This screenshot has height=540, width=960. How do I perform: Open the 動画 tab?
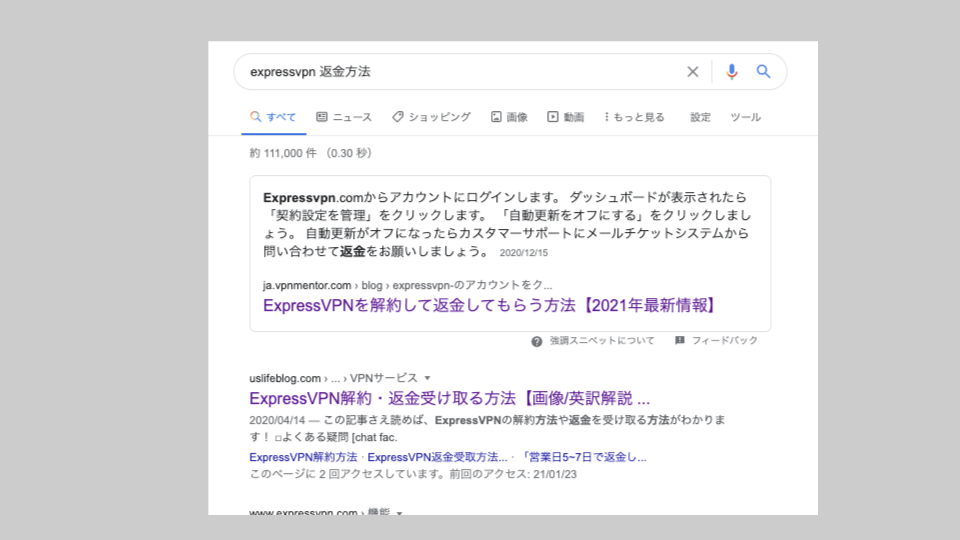click(x=566, y=117)
